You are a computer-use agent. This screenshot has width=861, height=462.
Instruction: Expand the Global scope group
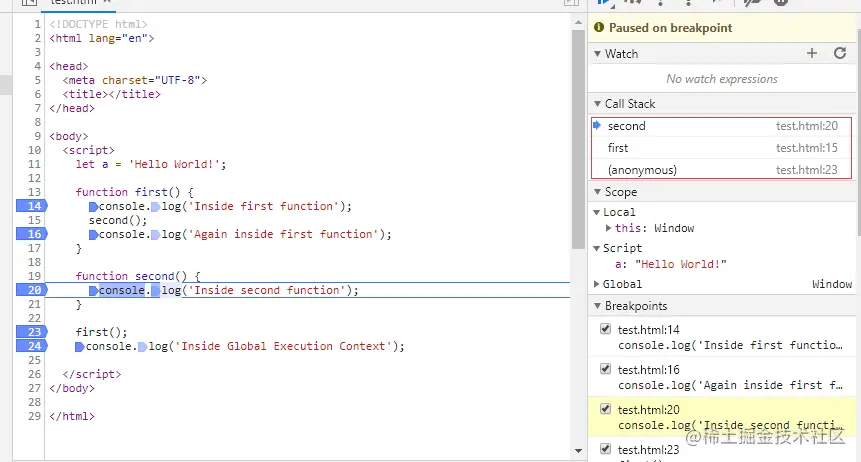(x=597, y=284)
